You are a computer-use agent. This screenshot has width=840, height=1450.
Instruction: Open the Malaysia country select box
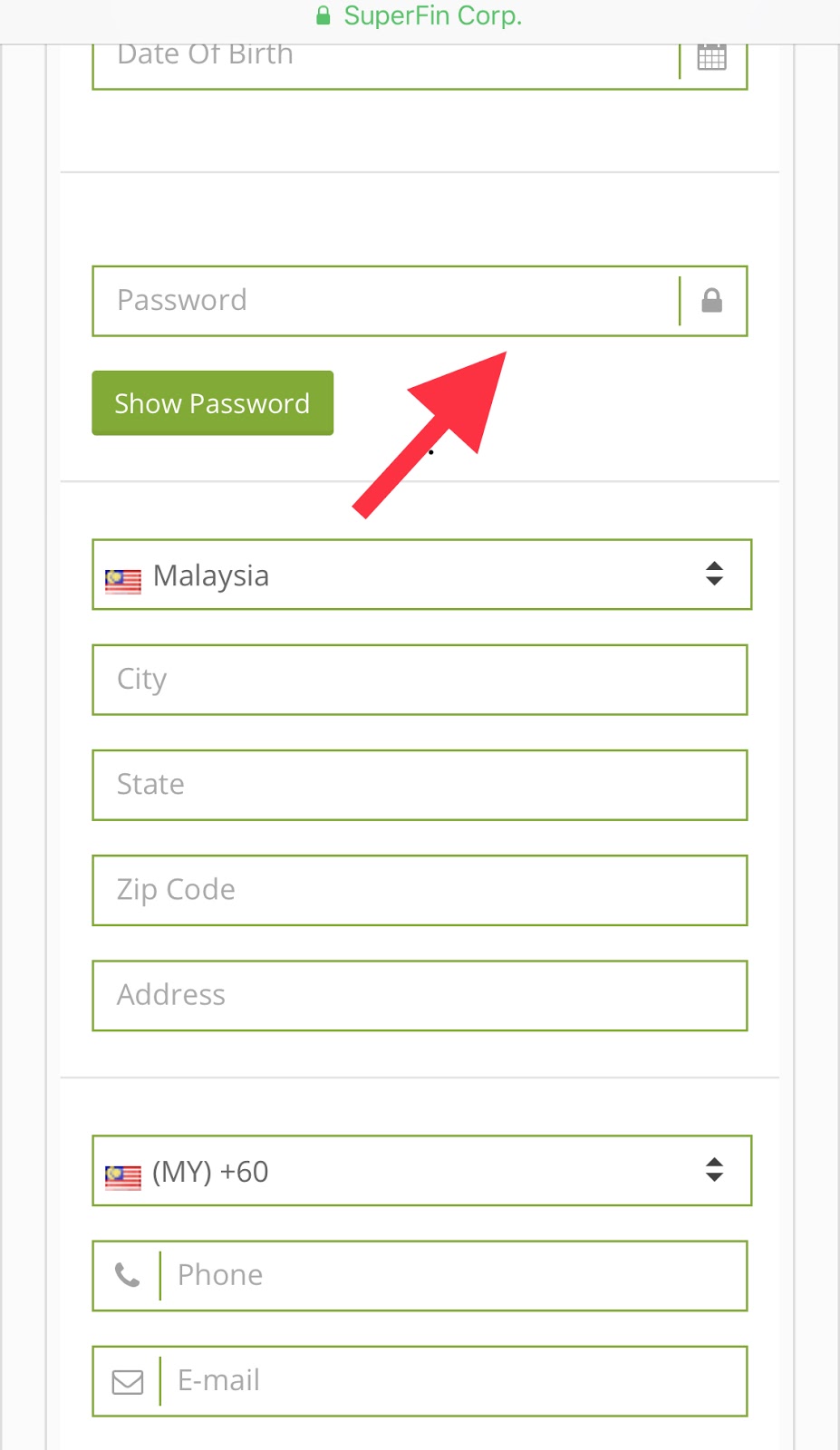[421, 575]
